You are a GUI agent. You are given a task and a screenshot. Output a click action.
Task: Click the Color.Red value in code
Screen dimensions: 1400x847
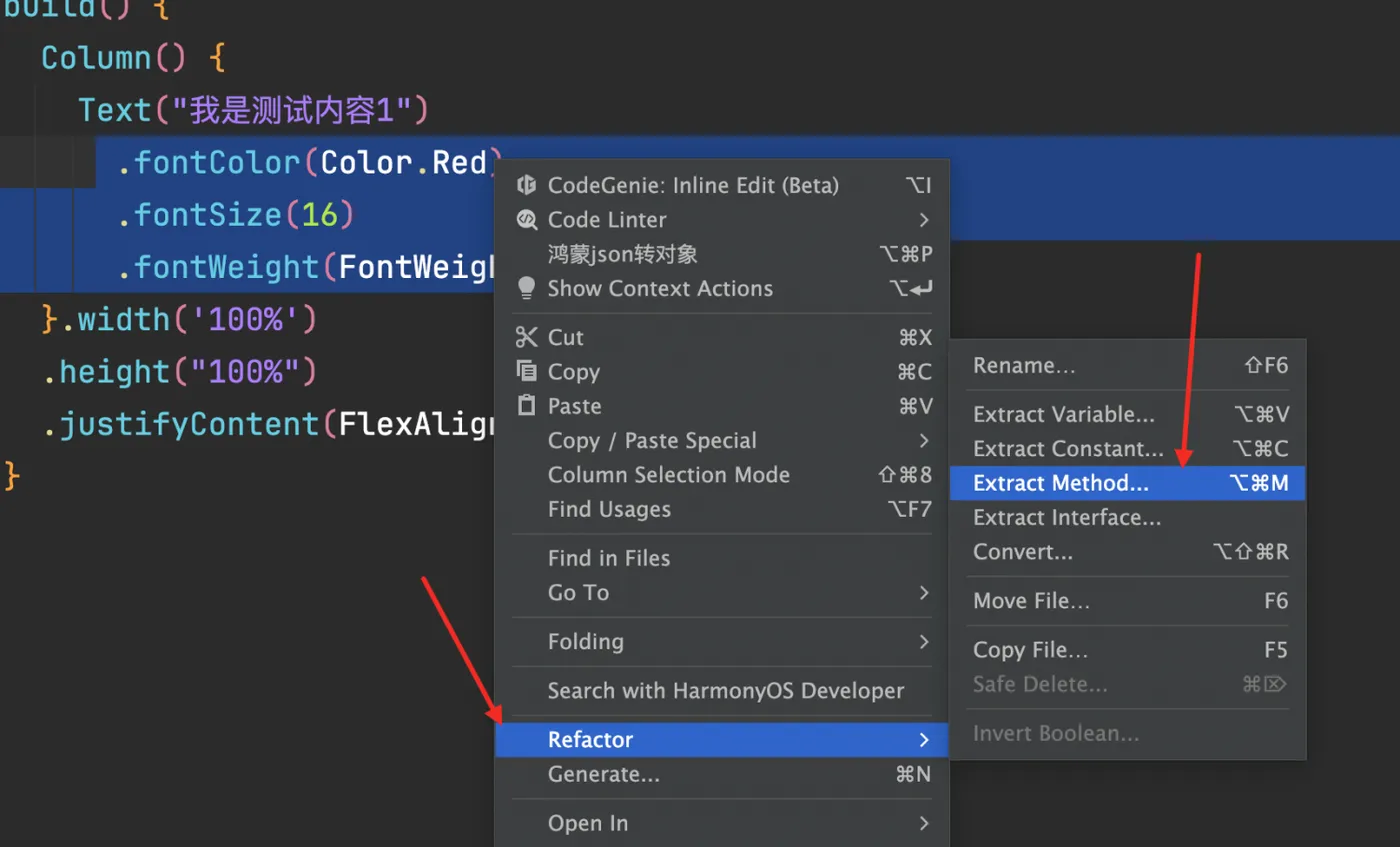(x=403, y=162)
